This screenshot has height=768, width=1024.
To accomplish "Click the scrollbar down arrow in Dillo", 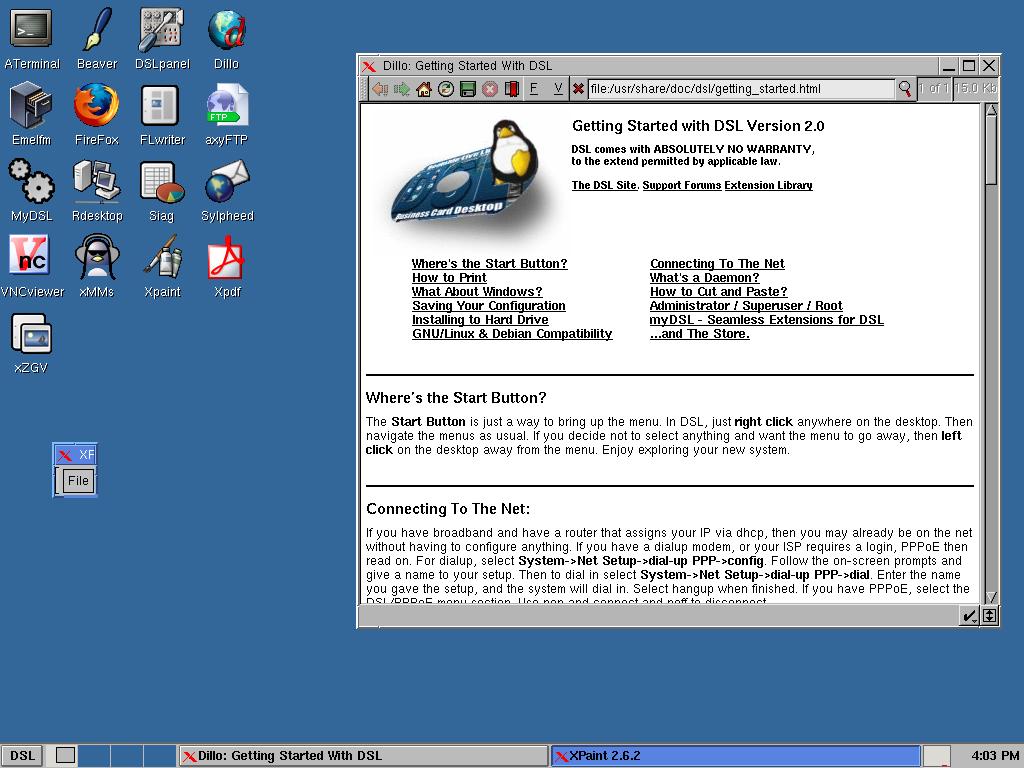I will [991, 597].
